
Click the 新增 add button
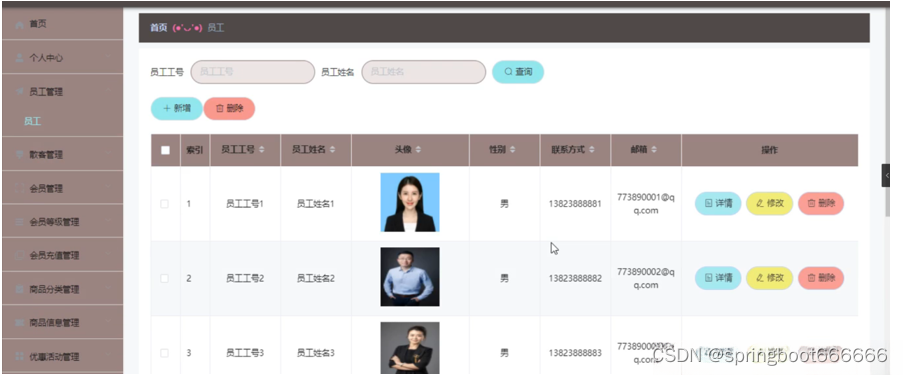(x=177, y=108)
